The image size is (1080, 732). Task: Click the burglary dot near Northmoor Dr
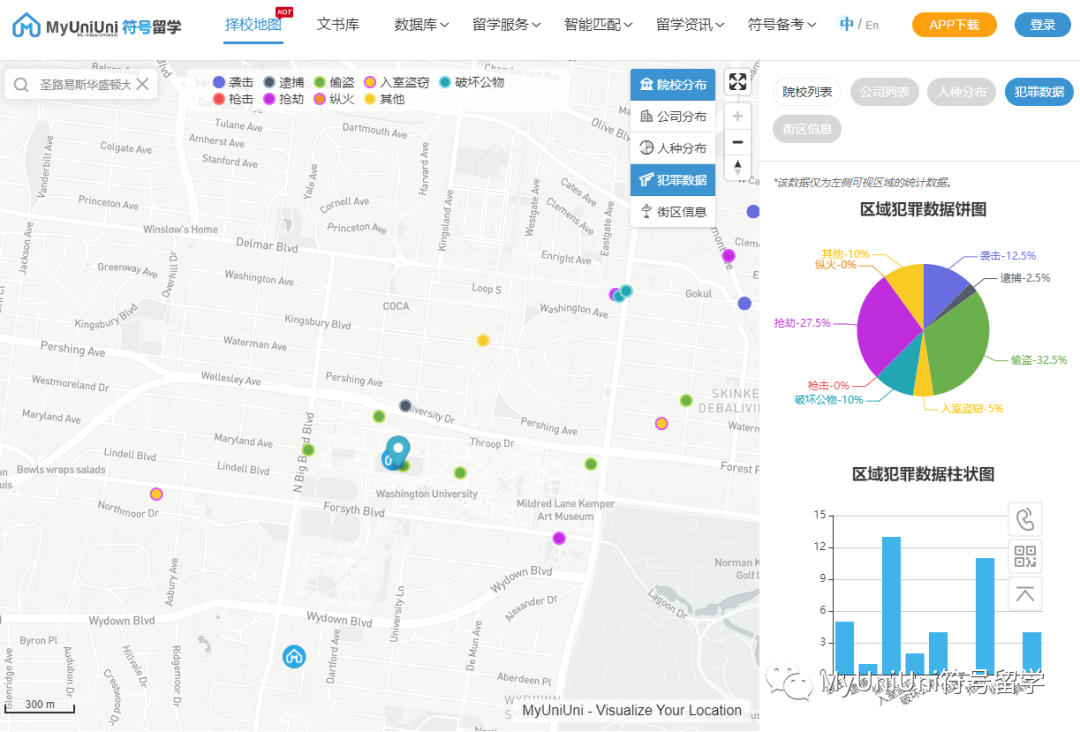pyautogui.click(x=156, y=494)
